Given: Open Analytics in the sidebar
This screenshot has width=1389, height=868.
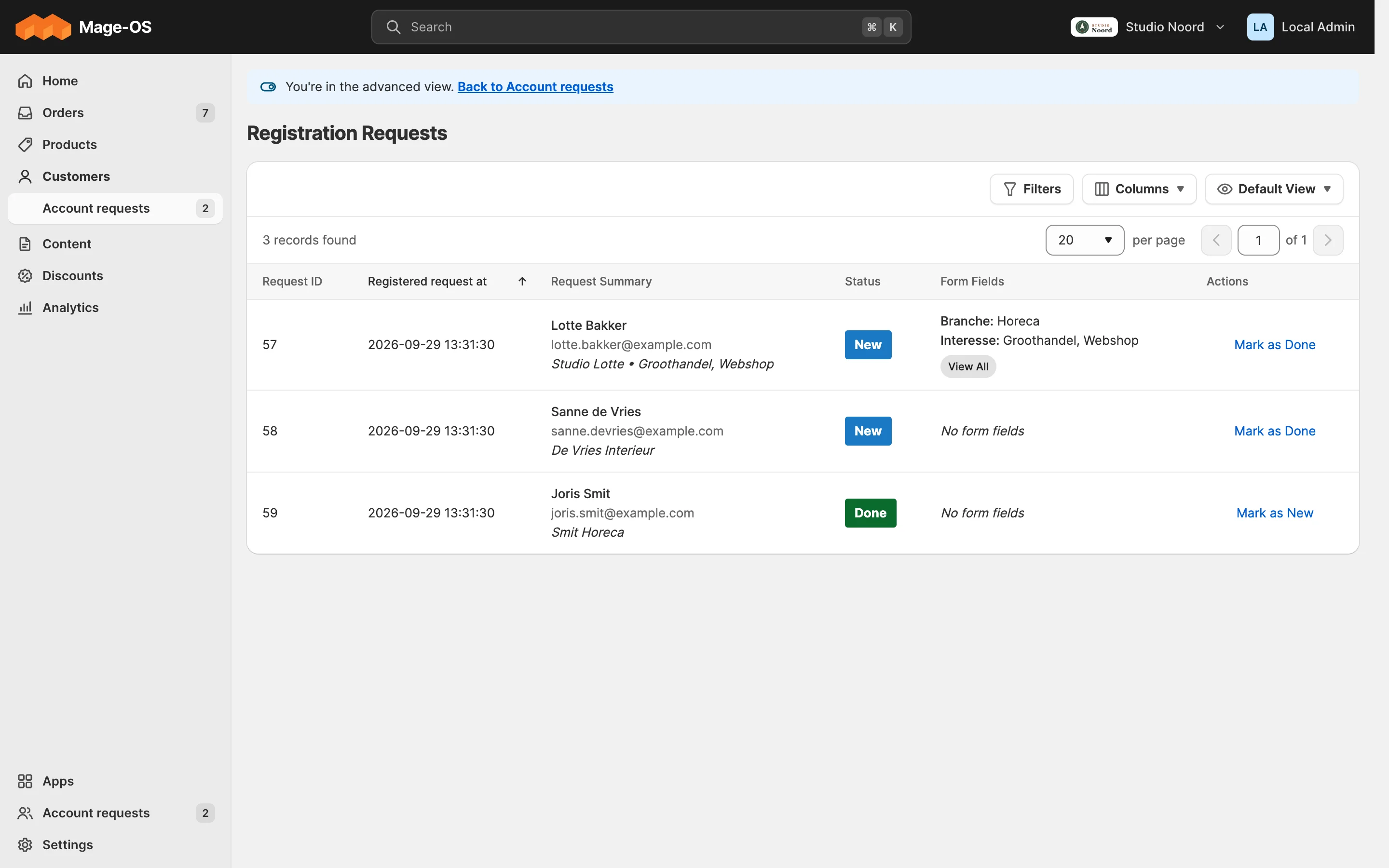Looking at the screenshot, I should coord(115,308).
